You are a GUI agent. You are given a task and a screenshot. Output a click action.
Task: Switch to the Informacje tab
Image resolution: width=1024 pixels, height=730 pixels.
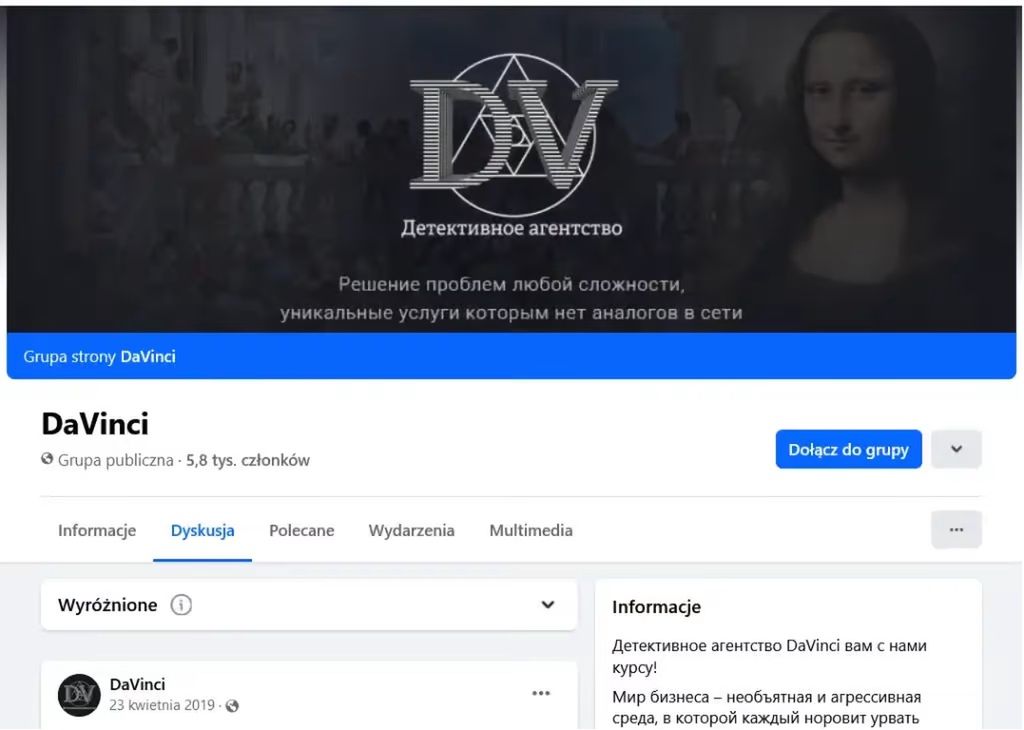tap(97, 530)
